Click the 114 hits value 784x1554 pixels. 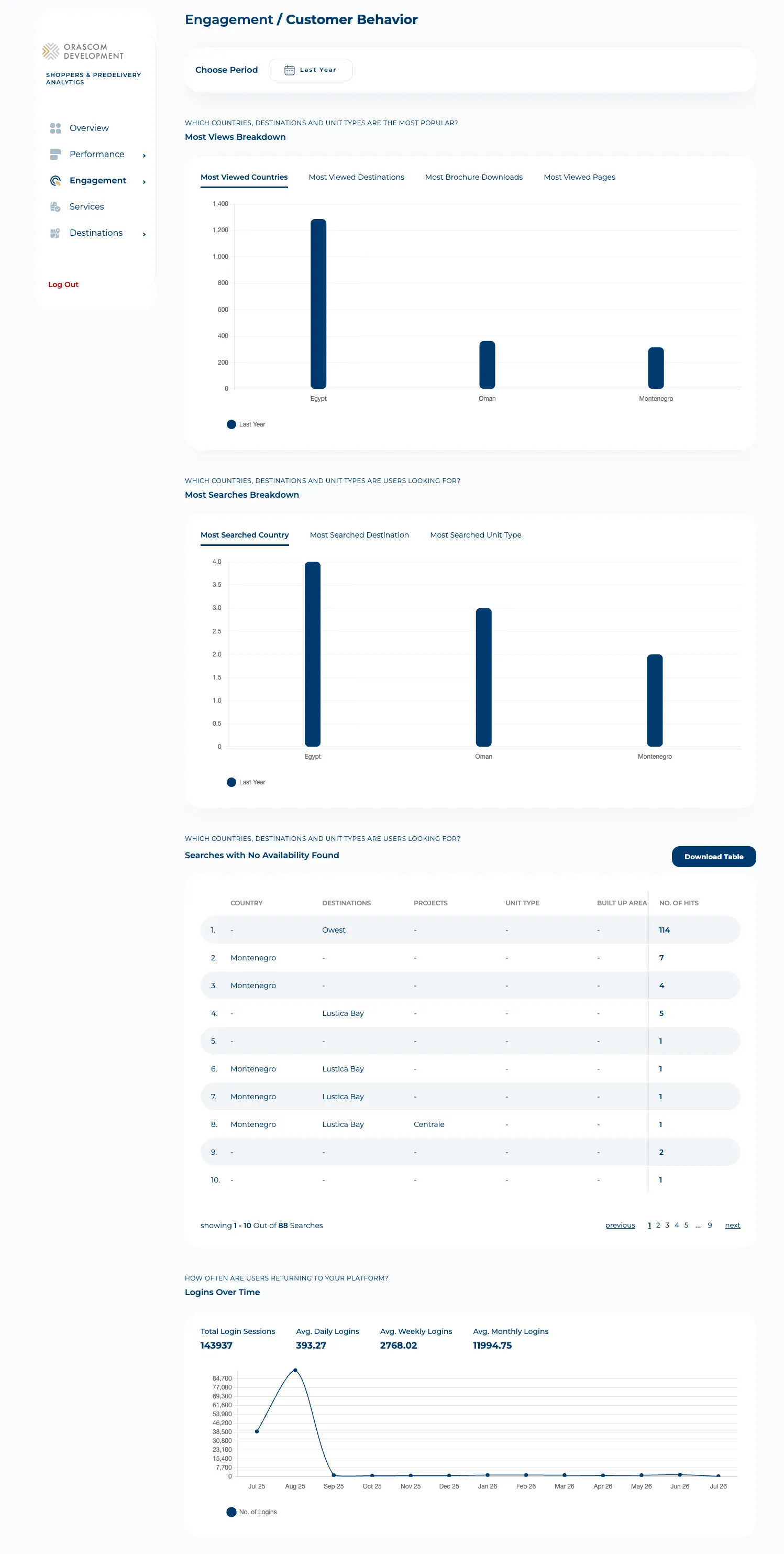665,930
